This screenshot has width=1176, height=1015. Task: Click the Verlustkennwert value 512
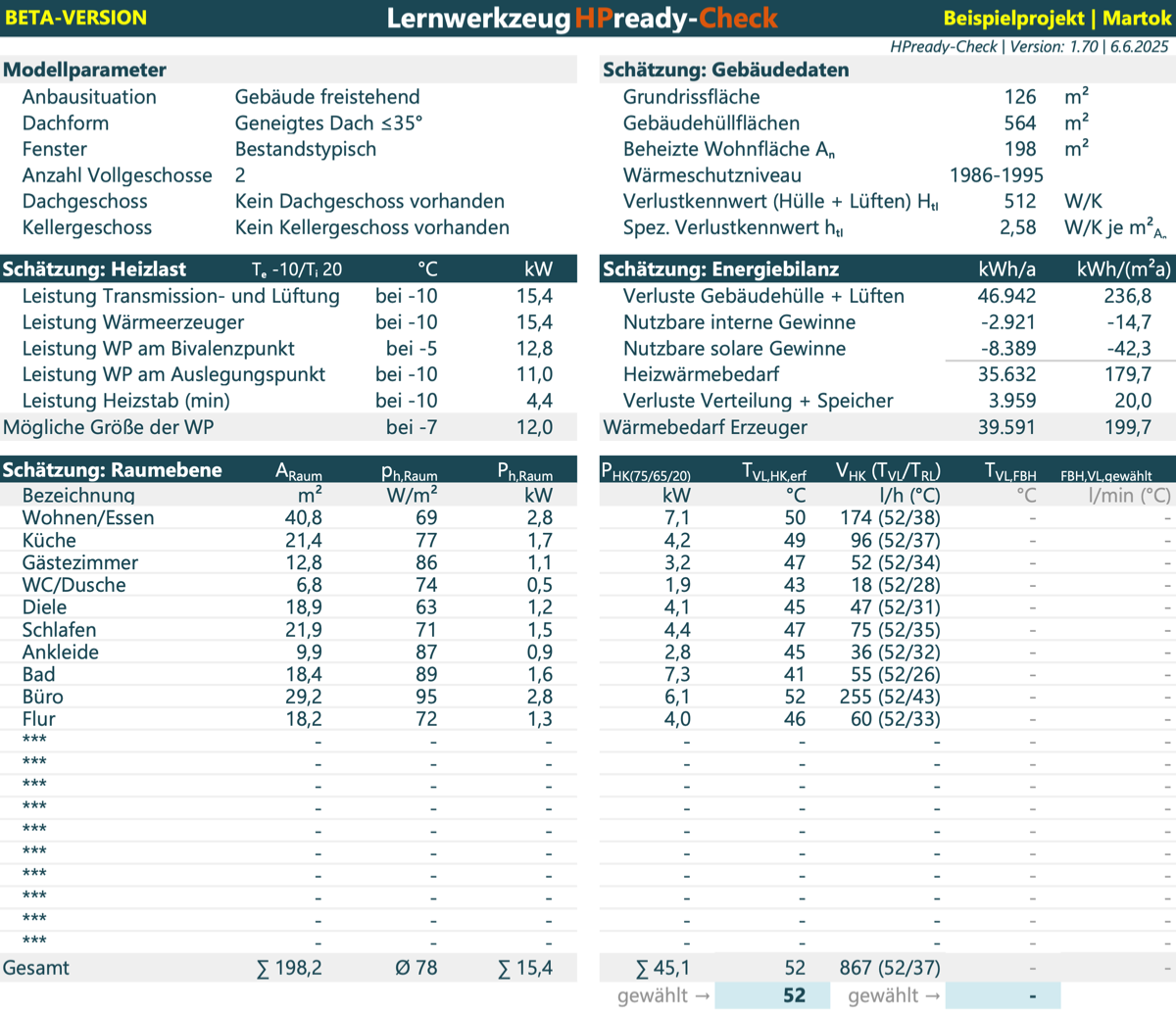click(x=1020, y=202)
